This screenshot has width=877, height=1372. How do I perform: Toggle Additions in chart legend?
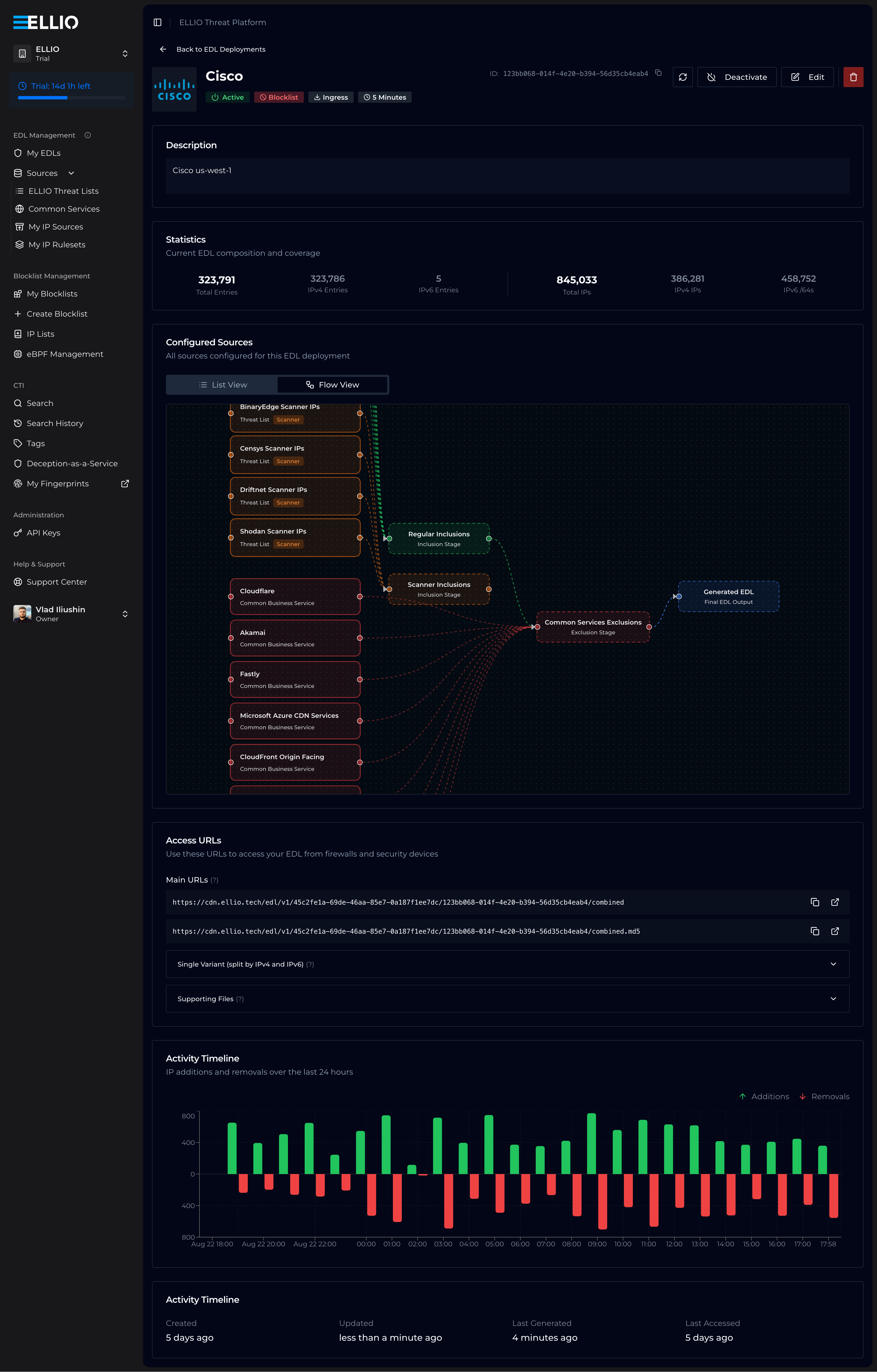764,1096
